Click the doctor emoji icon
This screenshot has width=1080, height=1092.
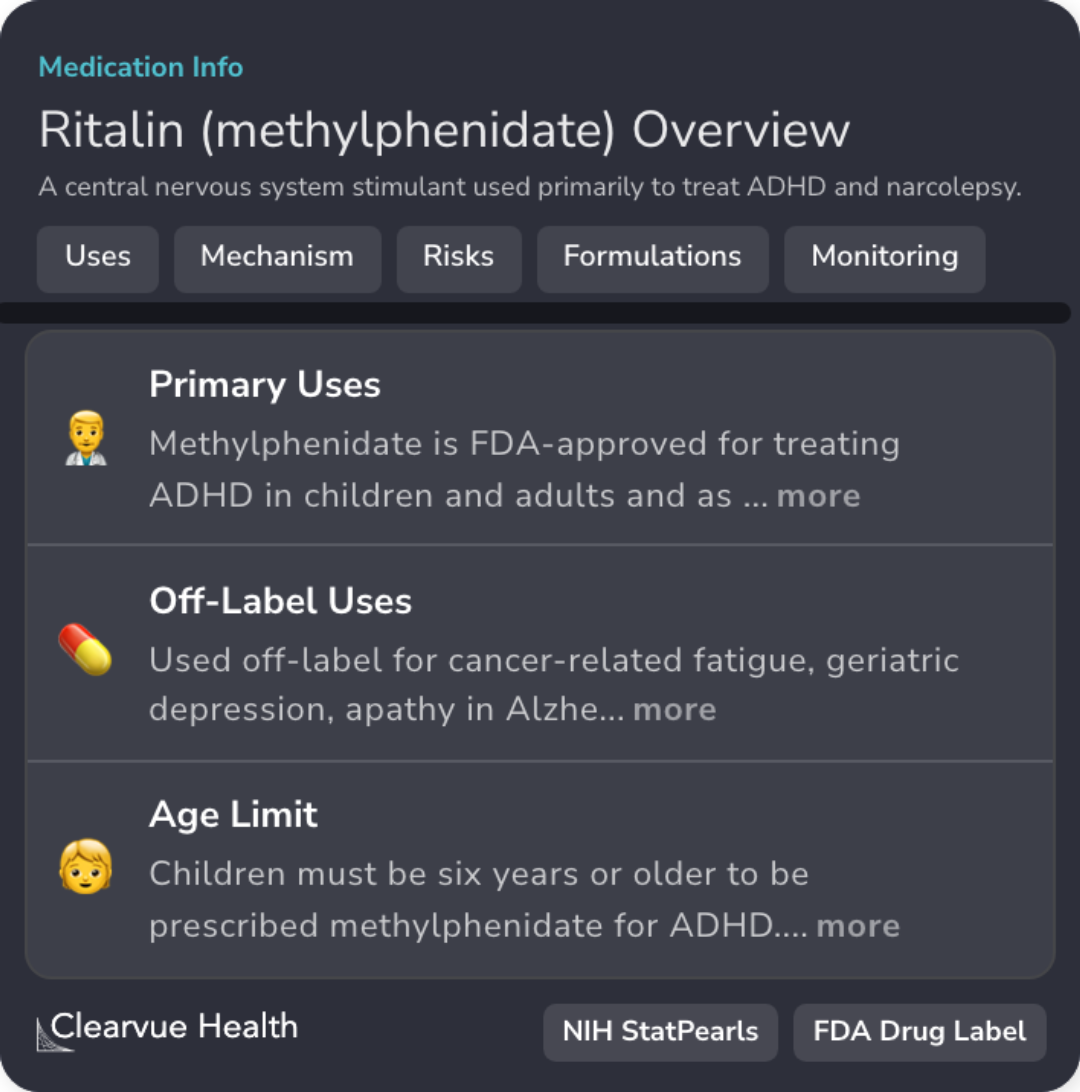click(85, 439)
